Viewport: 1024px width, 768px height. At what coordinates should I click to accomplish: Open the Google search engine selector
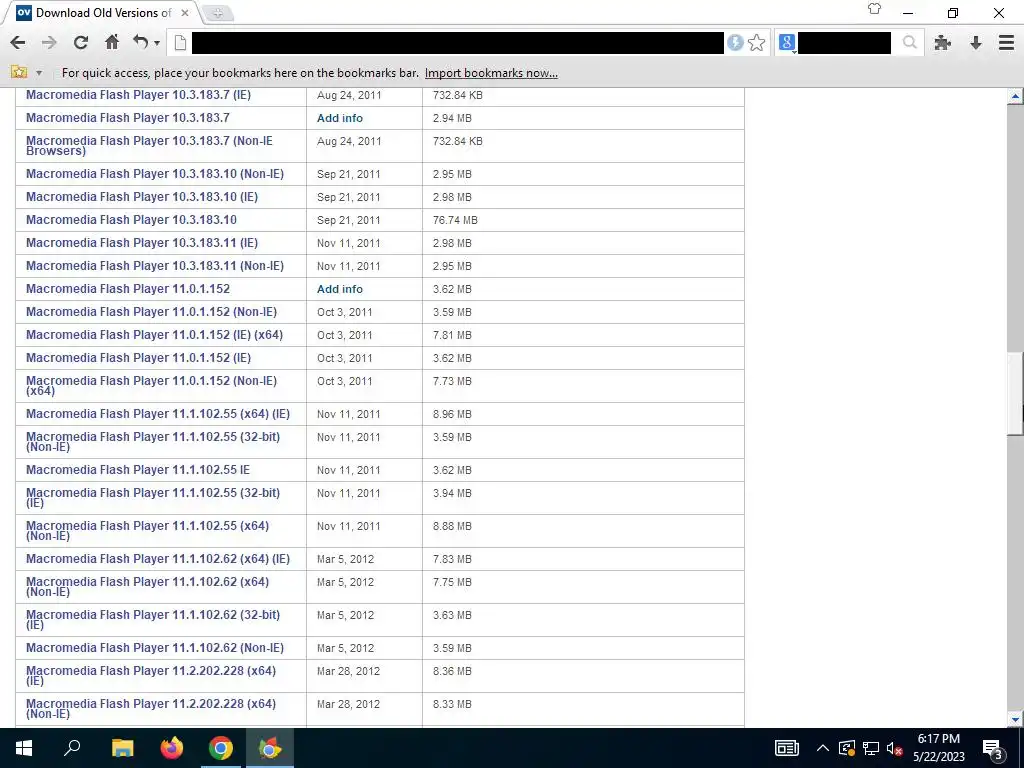[787, 43]
